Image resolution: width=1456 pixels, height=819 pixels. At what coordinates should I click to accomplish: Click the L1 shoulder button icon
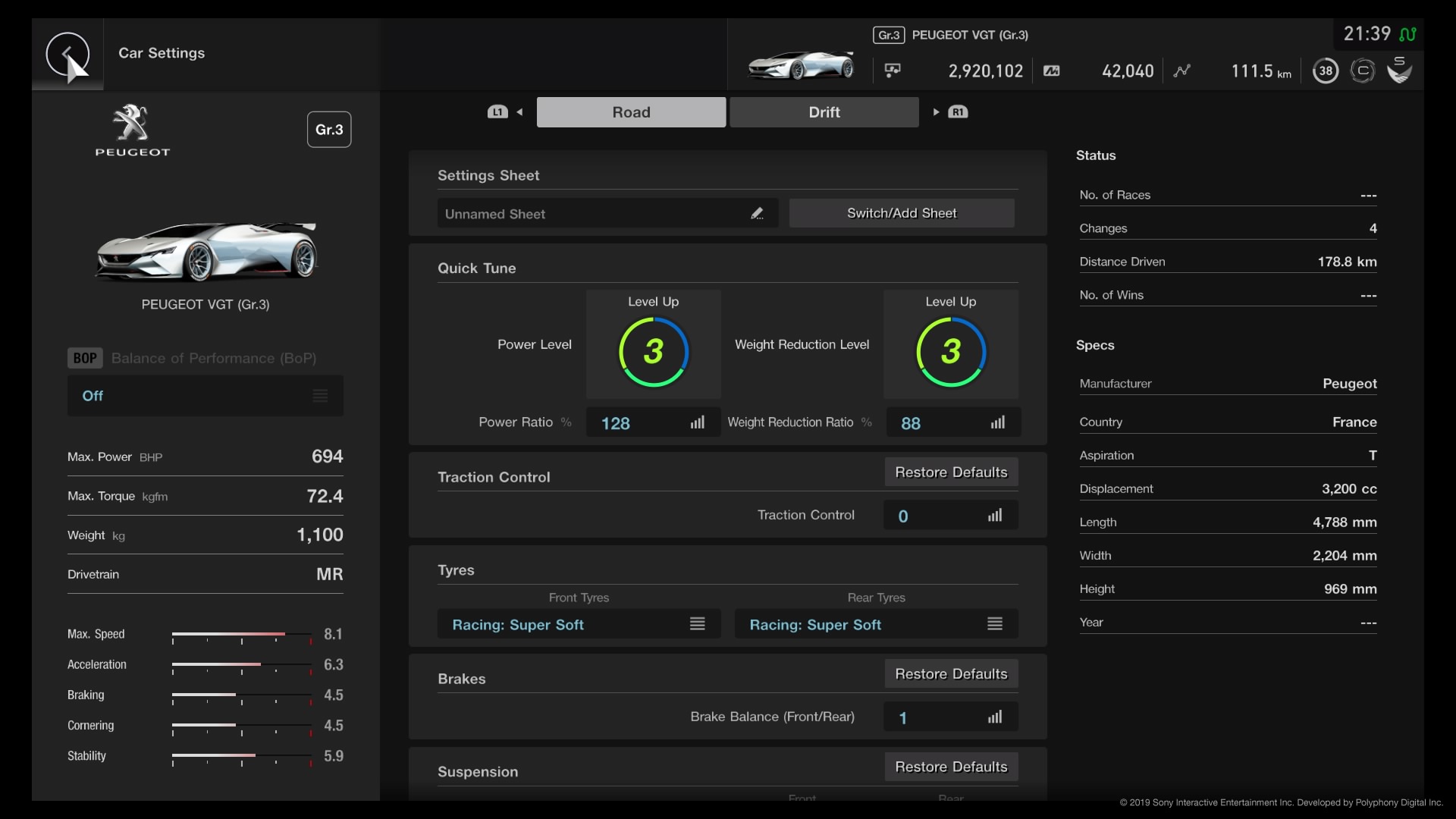coord(497,112)
